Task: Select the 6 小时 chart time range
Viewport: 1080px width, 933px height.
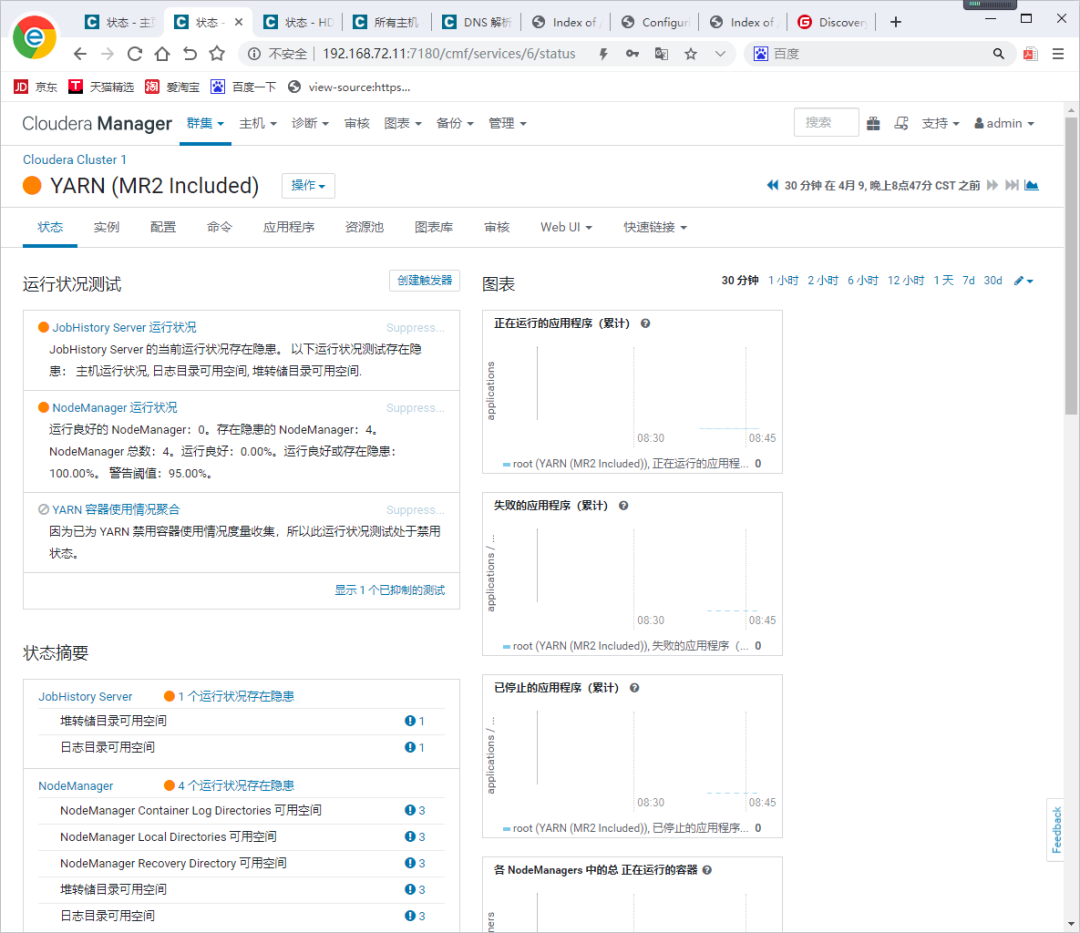Action: click(862, 280)
